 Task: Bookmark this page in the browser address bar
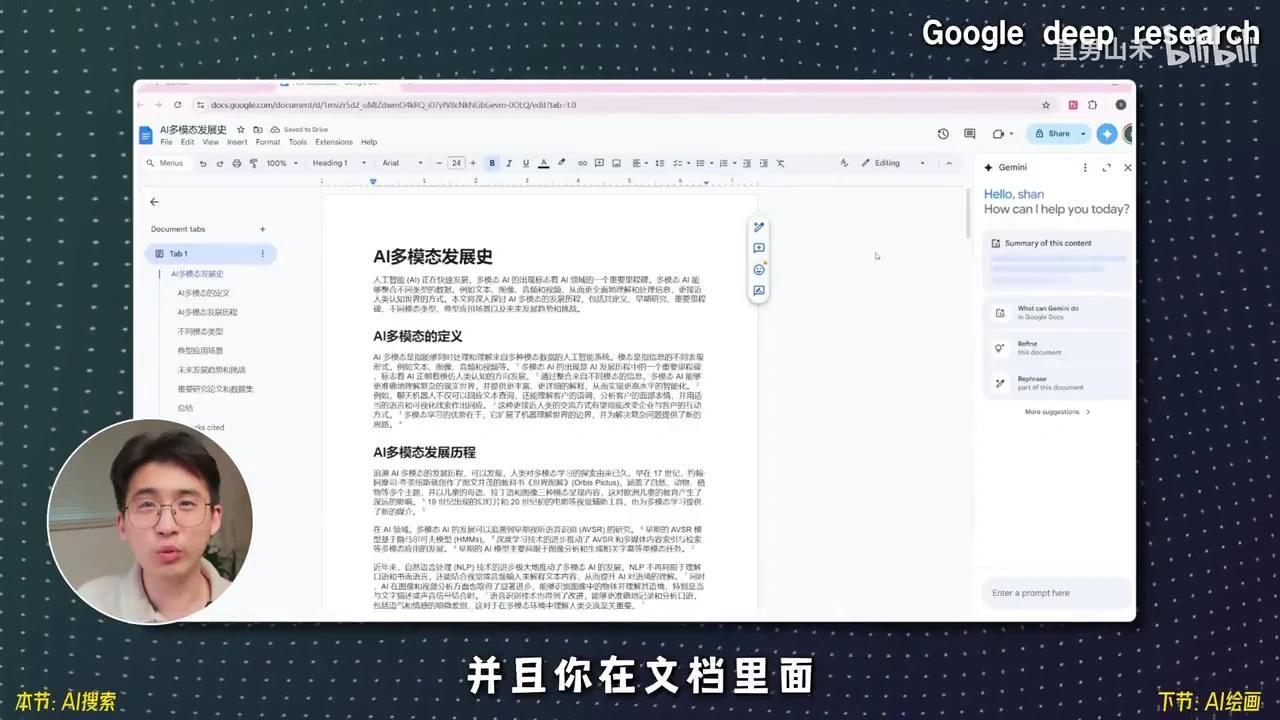(x=1046, y=105)
